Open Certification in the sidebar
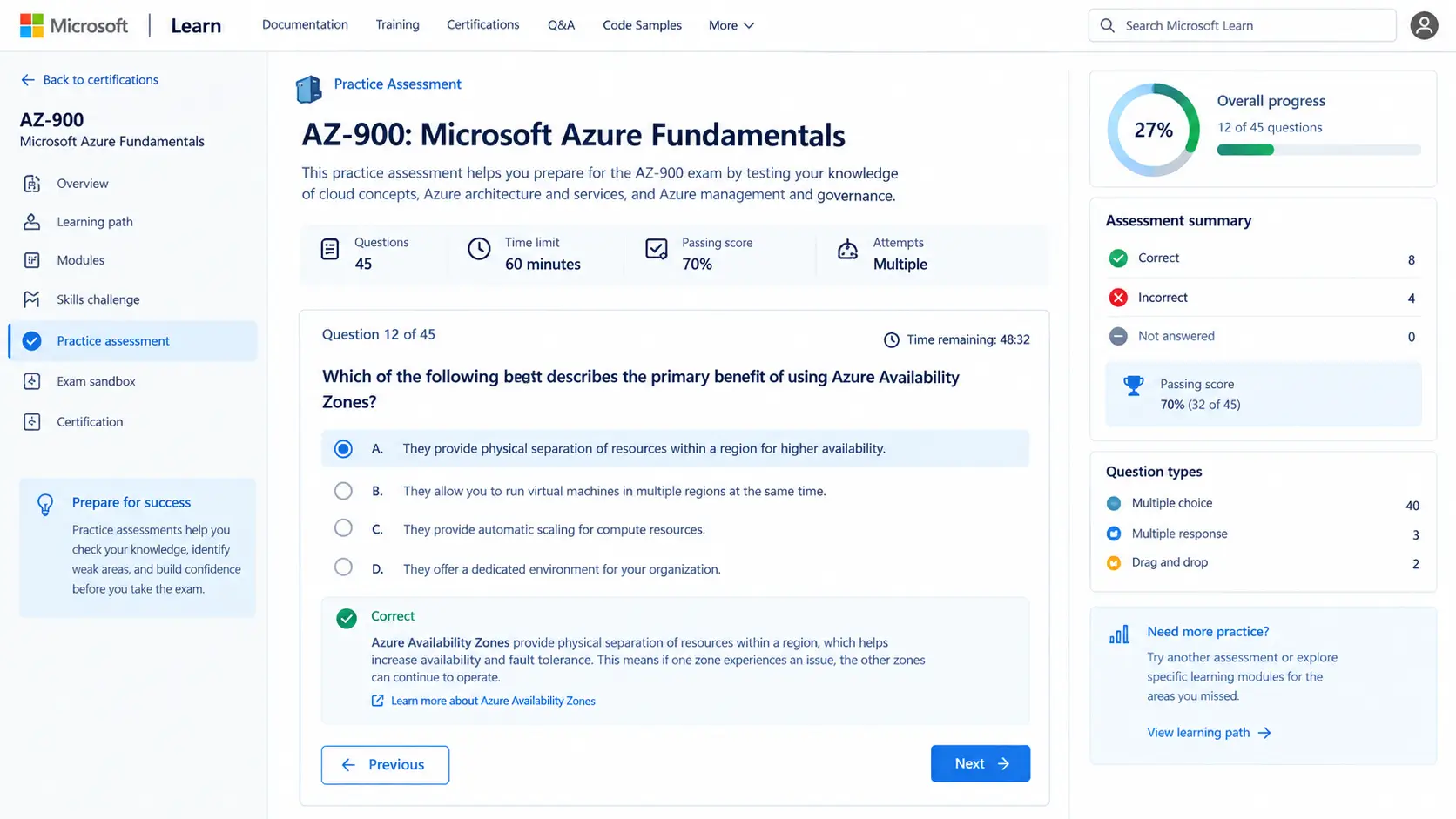This screenshot has height=819, width=1456. (90, 422)
